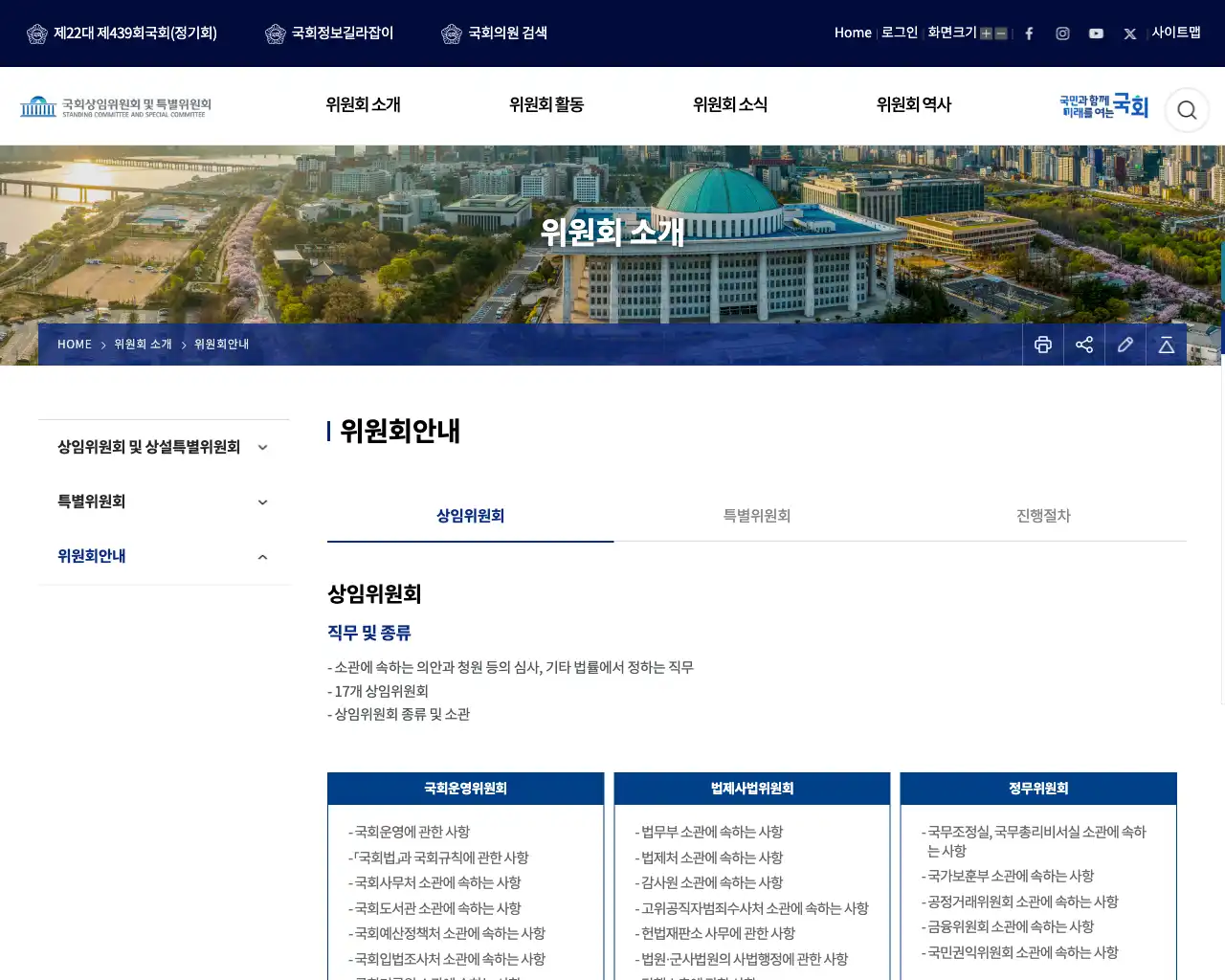Open 국회정보길라잡이 link

point(343,33)
